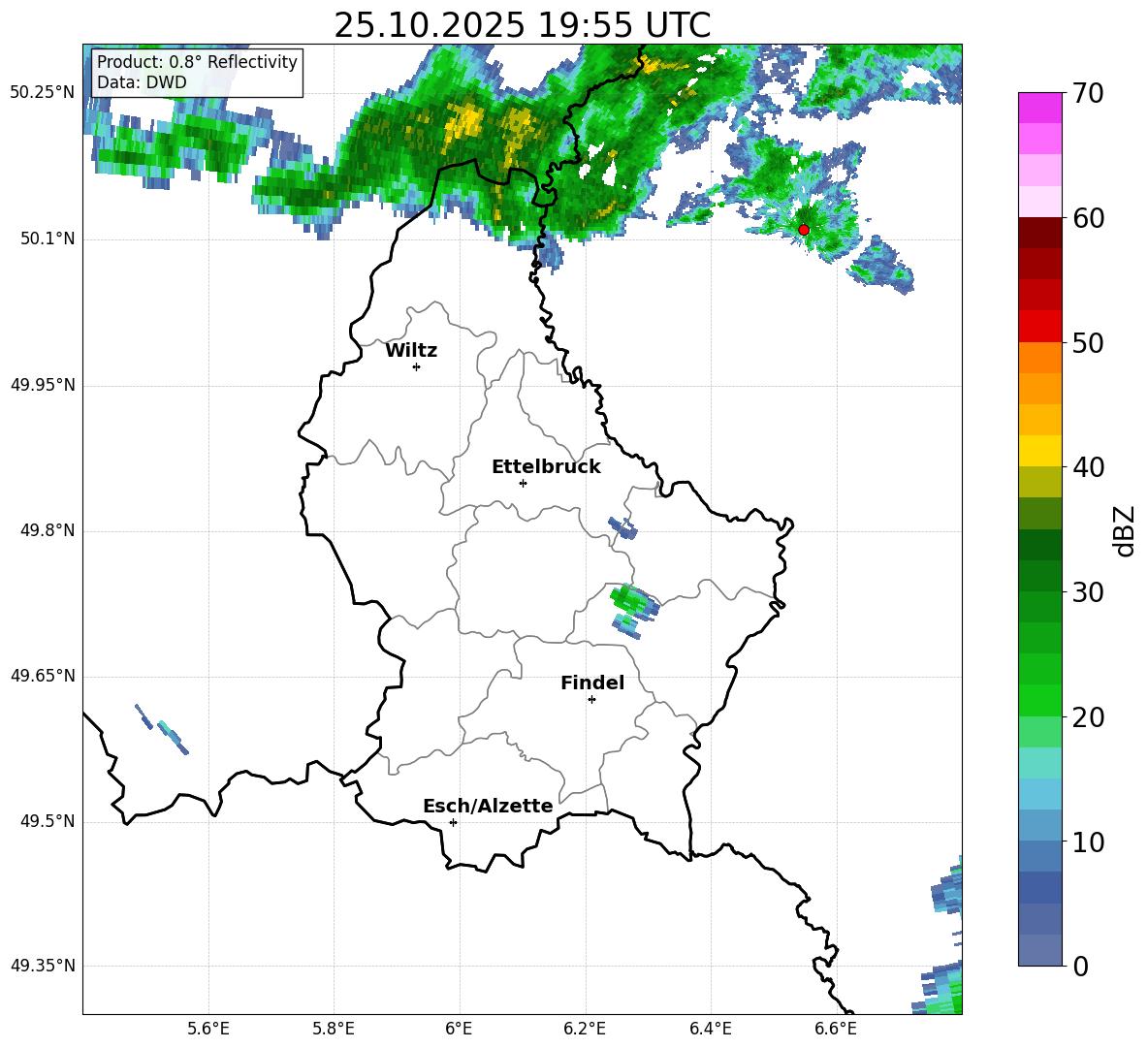Click the yellow colorbar segment above 40
1148x1048 pixels.
coord(1039,451)
